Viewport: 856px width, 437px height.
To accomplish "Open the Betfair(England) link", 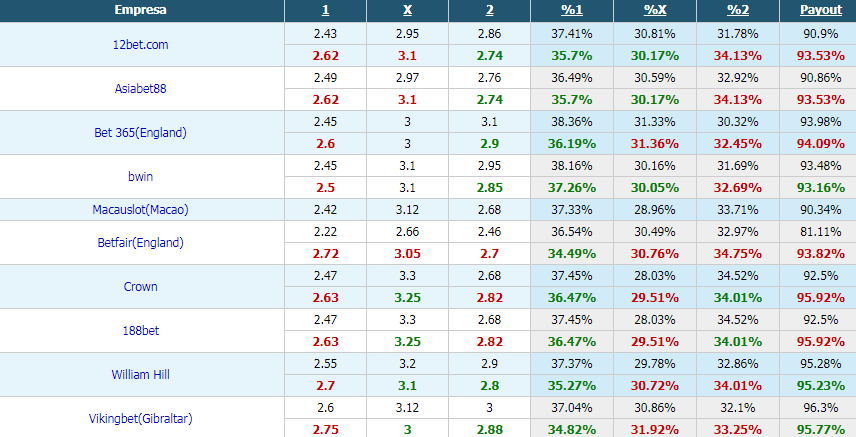I will click(140, 243).
